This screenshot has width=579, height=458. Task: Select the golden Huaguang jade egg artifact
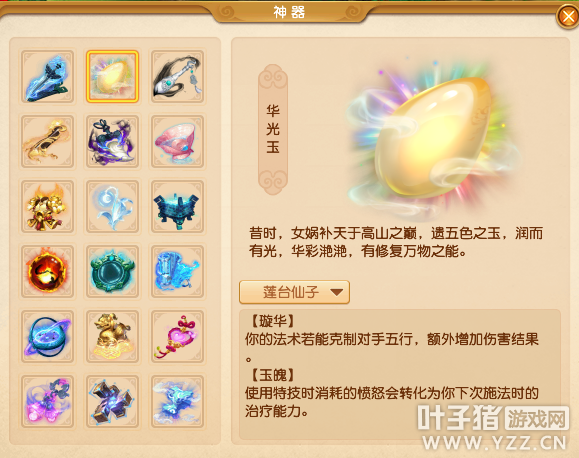(112, 77)
